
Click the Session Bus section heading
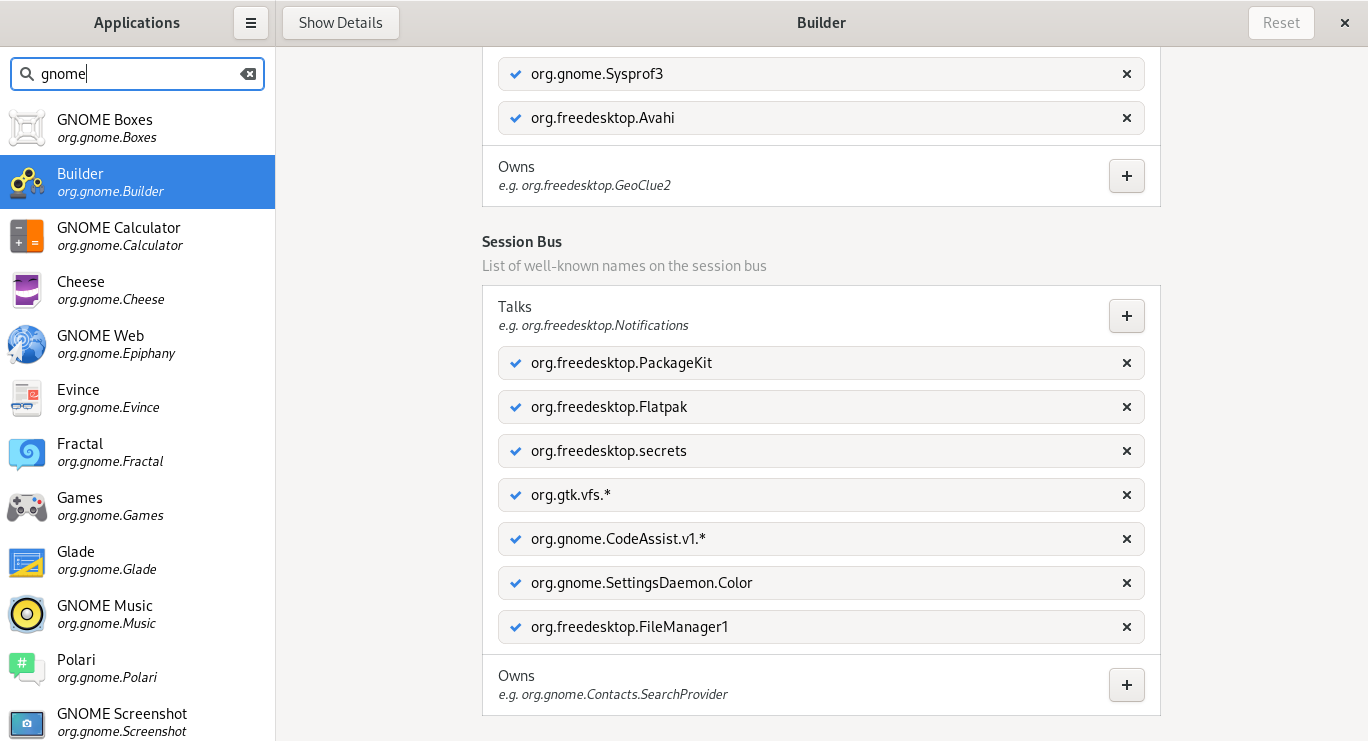click(522, 242)
